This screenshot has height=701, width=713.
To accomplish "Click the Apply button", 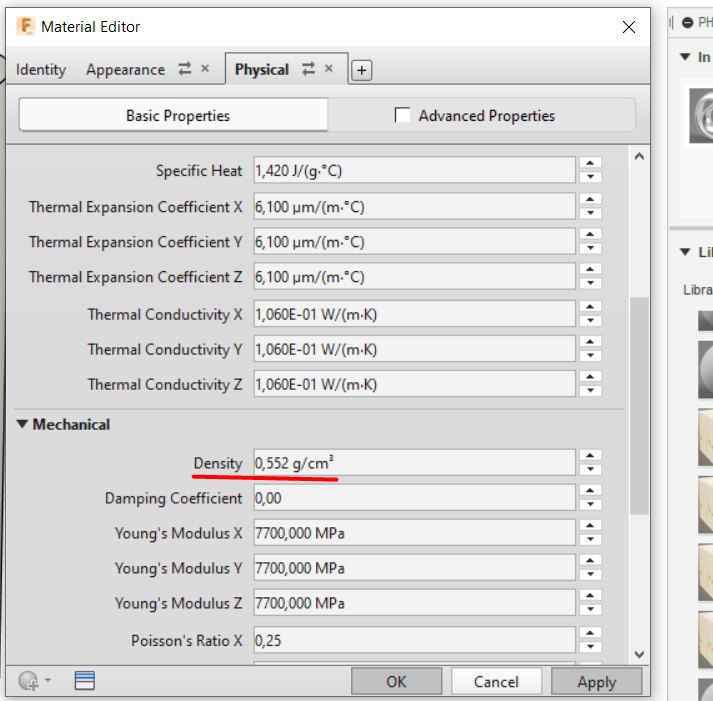I will (597, 681).
